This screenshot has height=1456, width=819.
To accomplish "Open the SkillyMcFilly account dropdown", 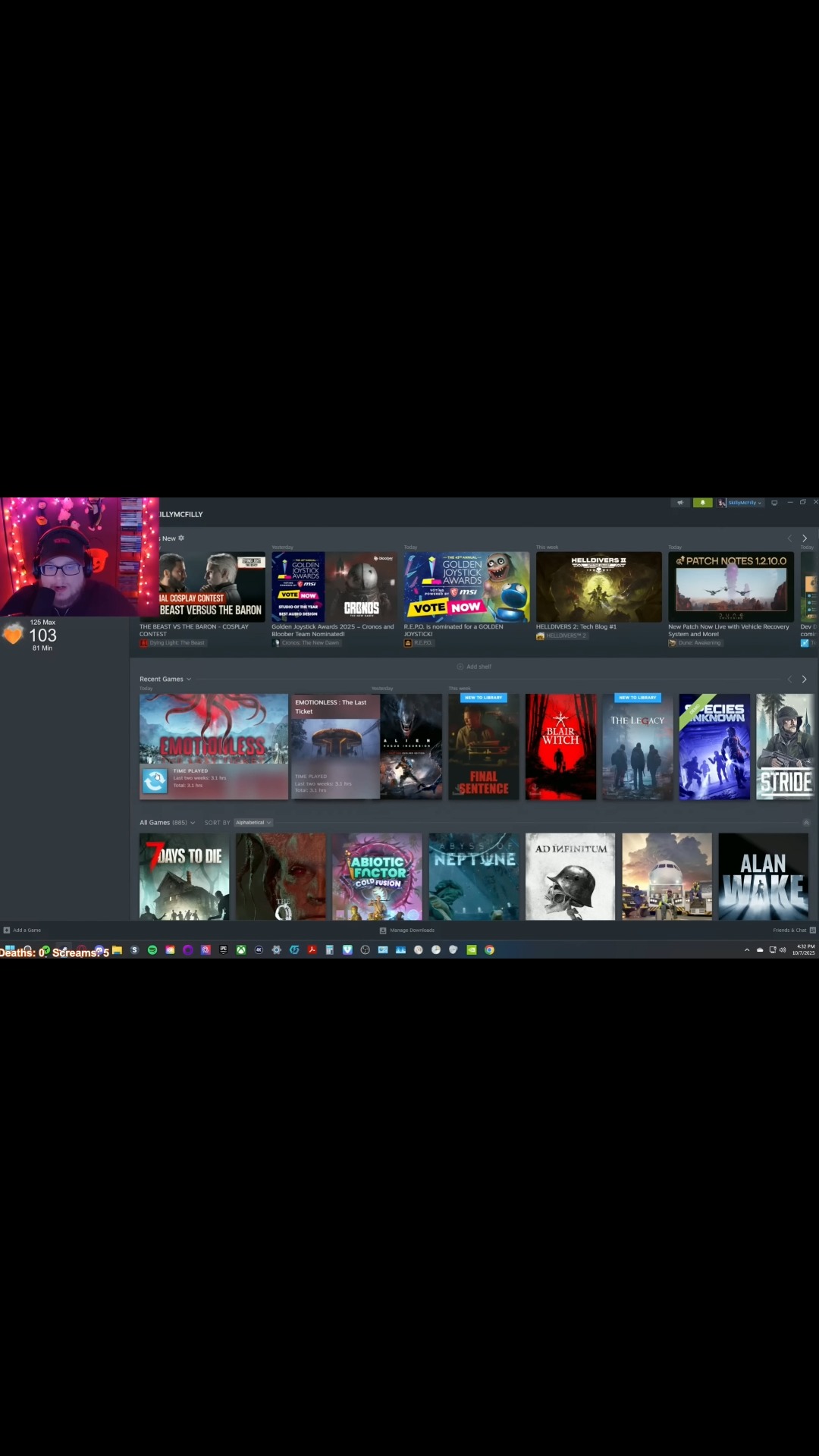I will 740,503.
